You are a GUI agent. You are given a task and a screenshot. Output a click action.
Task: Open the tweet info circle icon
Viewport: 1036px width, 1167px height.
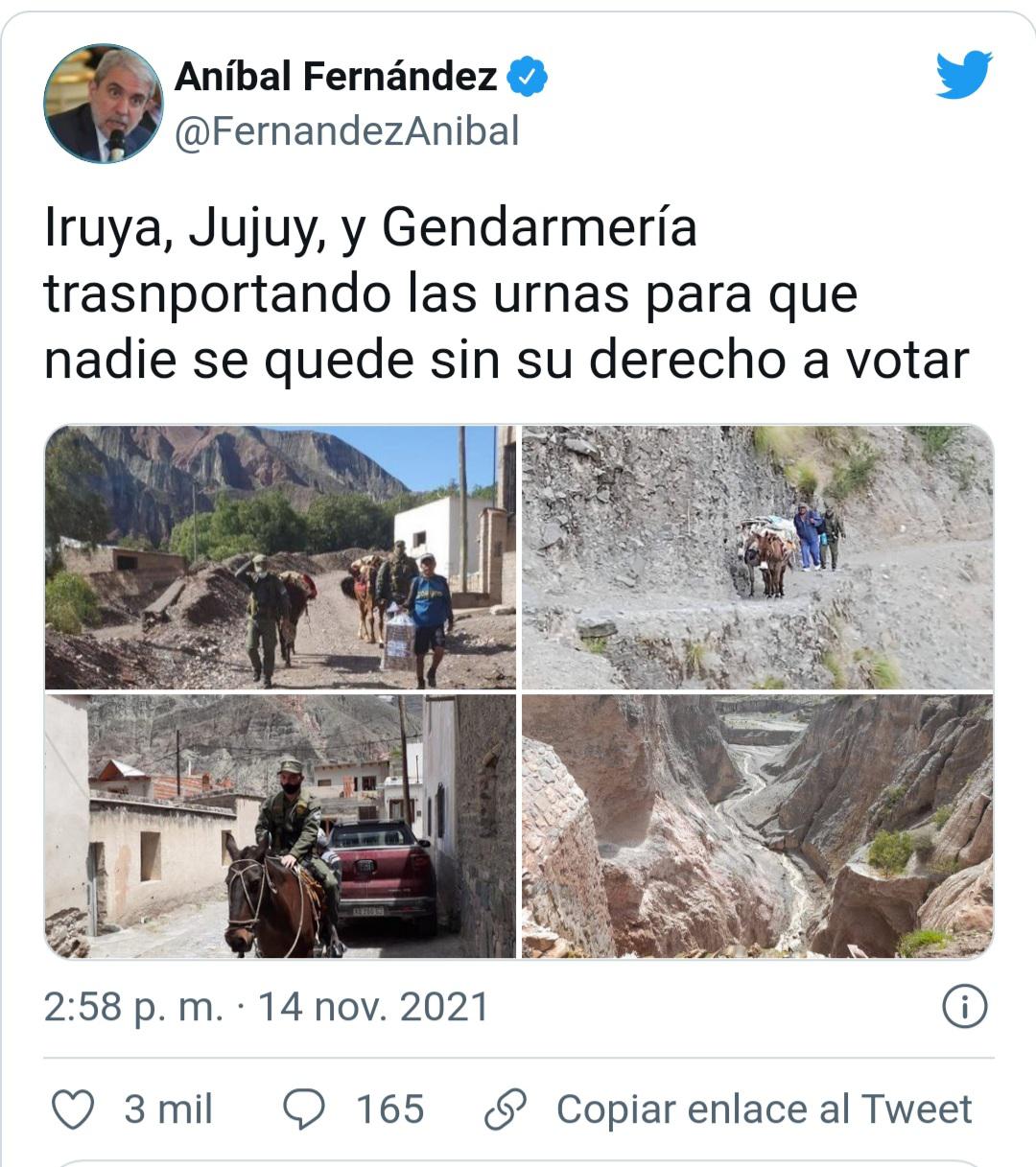965,1007
